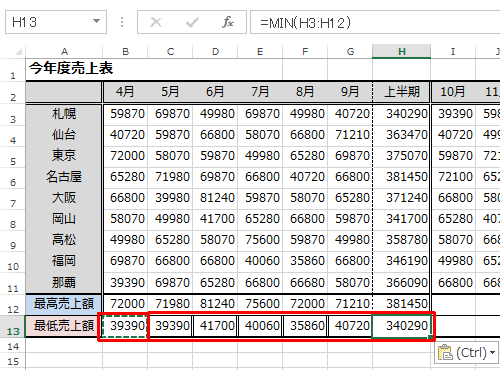
Task: Open the Paste Options (Ctrl) button
Action: (x=467, y=352)
